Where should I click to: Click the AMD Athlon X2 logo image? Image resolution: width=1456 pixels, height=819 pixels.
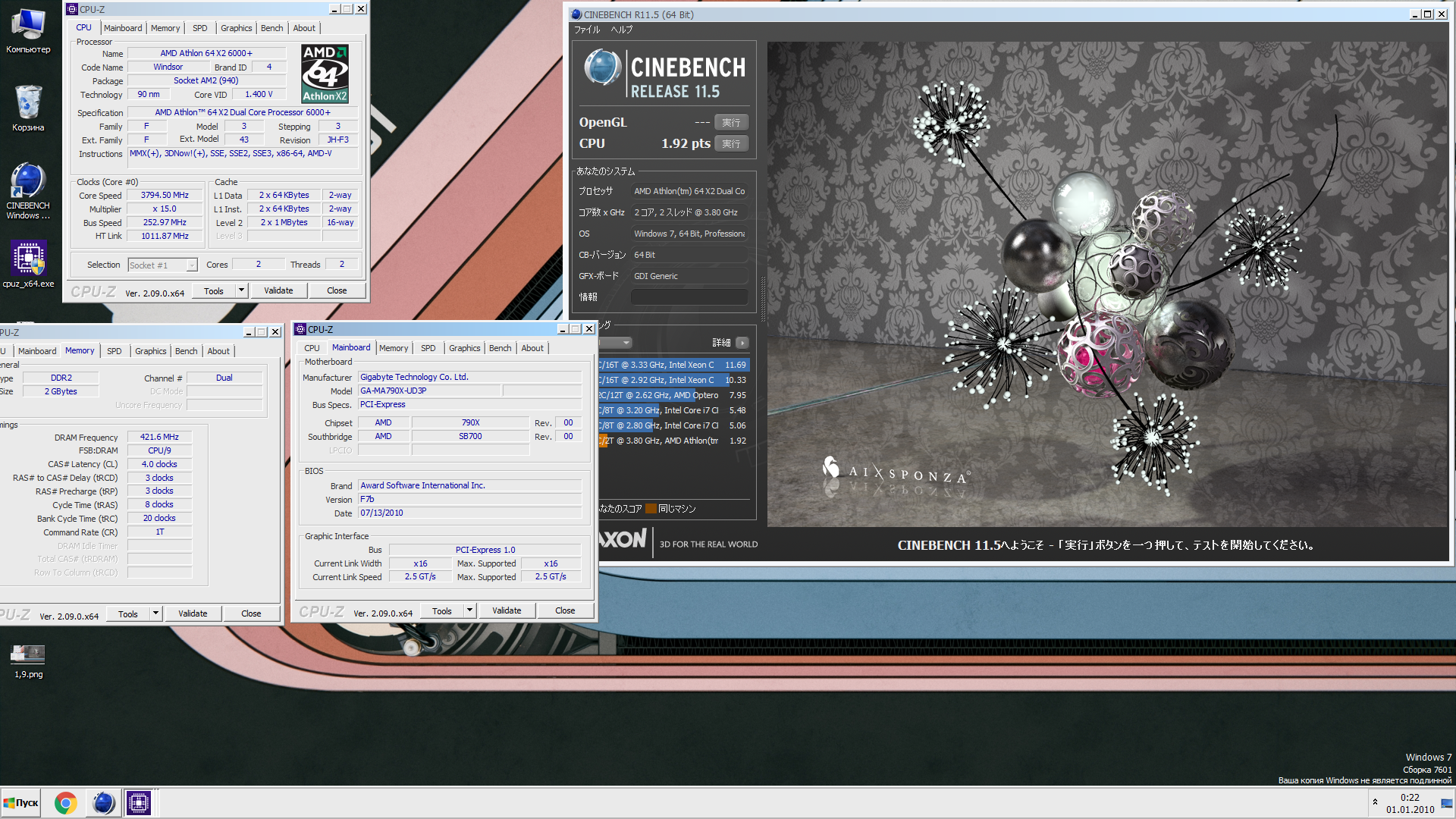click(x=325, y=74)
